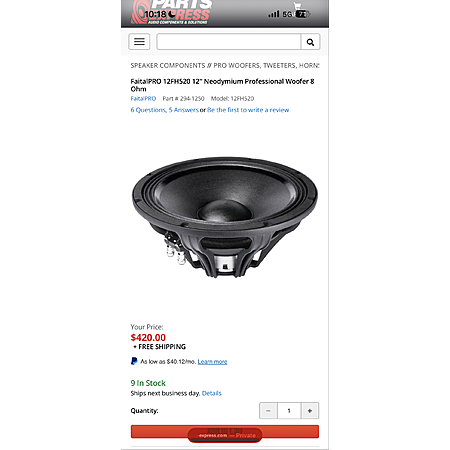This screenshot has width=450, height=450.
Task: Open 6 Questions, 5 Answers link
Action: coord(165,110)
